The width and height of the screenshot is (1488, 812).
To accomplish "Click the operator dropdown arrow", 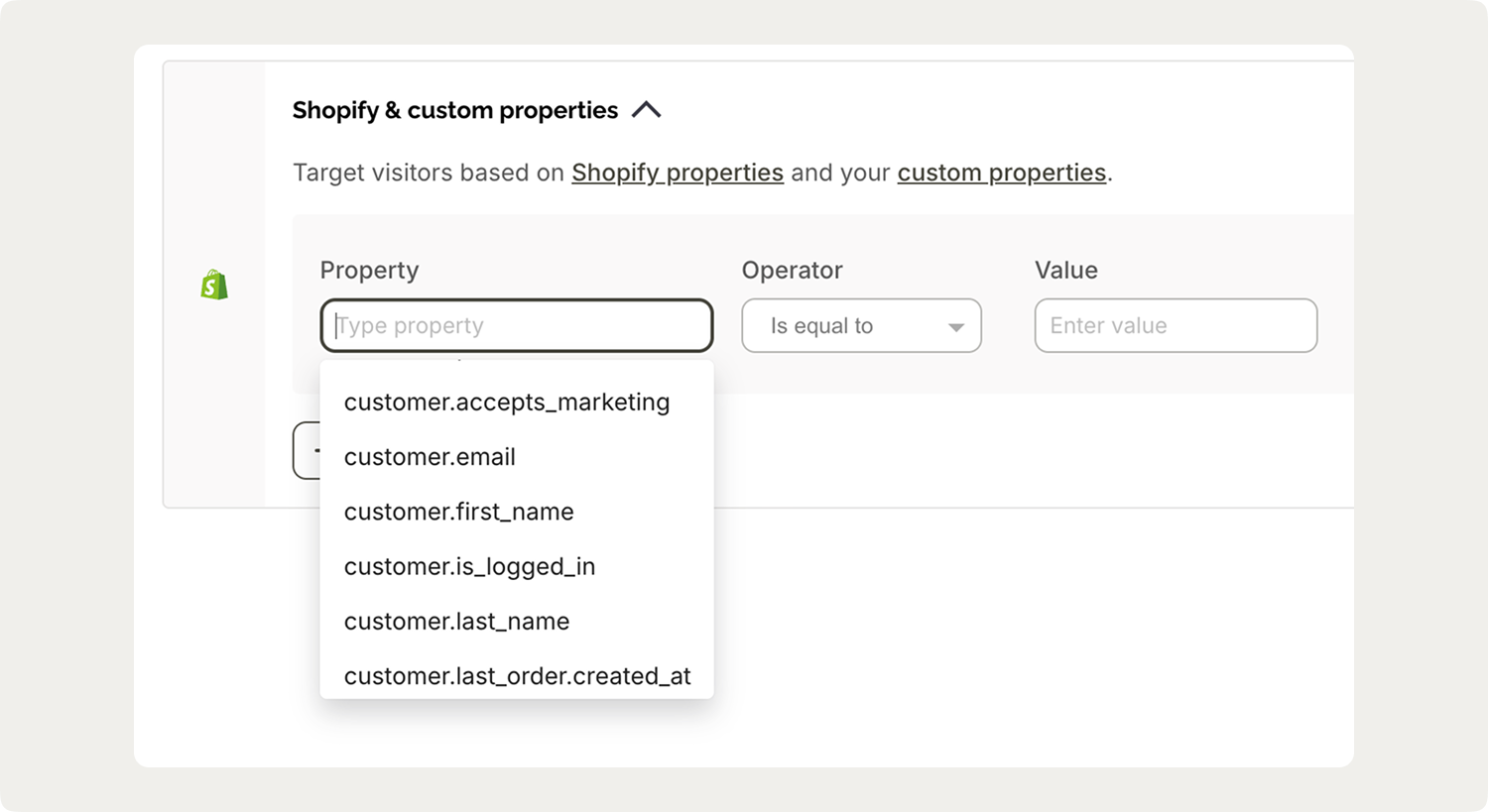I will (x=956, y=327).
